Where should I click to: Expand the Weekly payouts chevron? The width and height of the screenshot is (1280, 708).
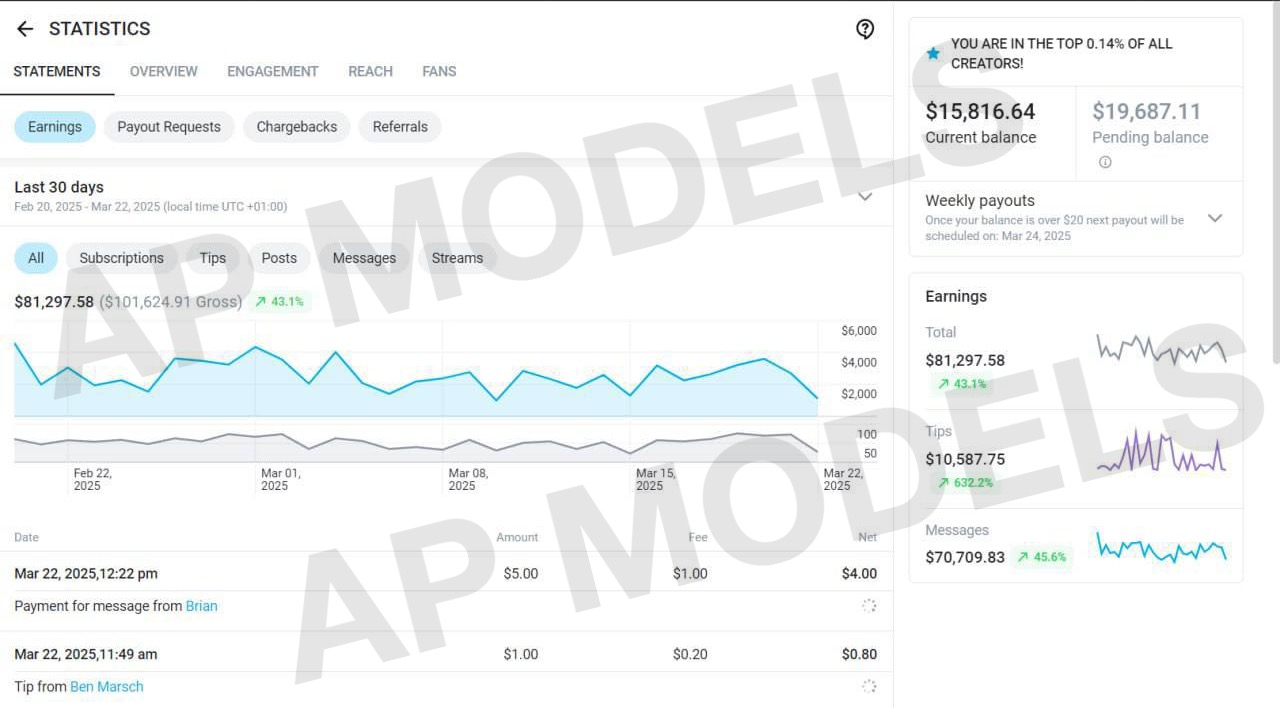click(x=1215, y=218)
